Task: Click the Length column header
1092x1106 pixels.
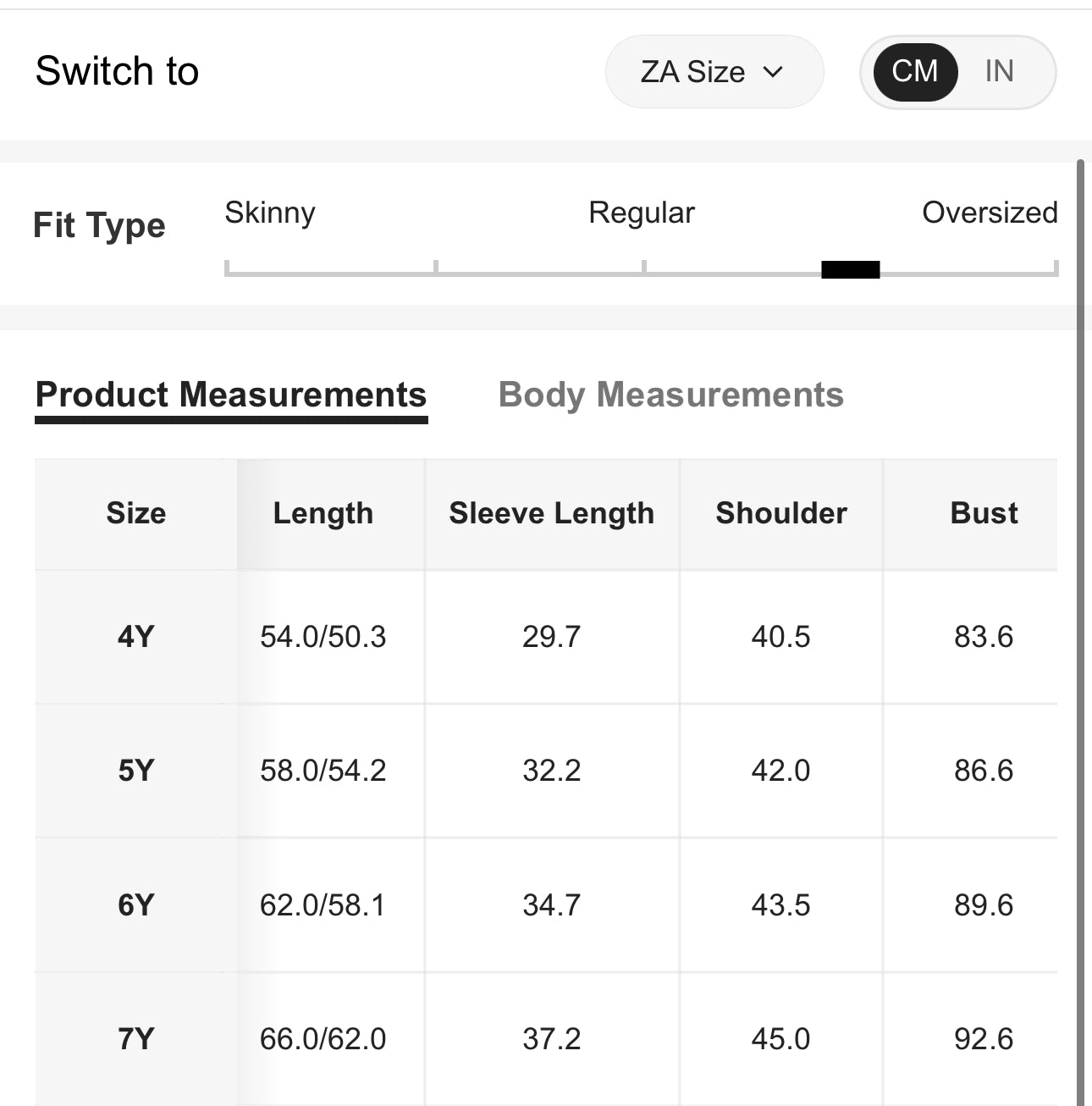Action: tap(323, 513)
